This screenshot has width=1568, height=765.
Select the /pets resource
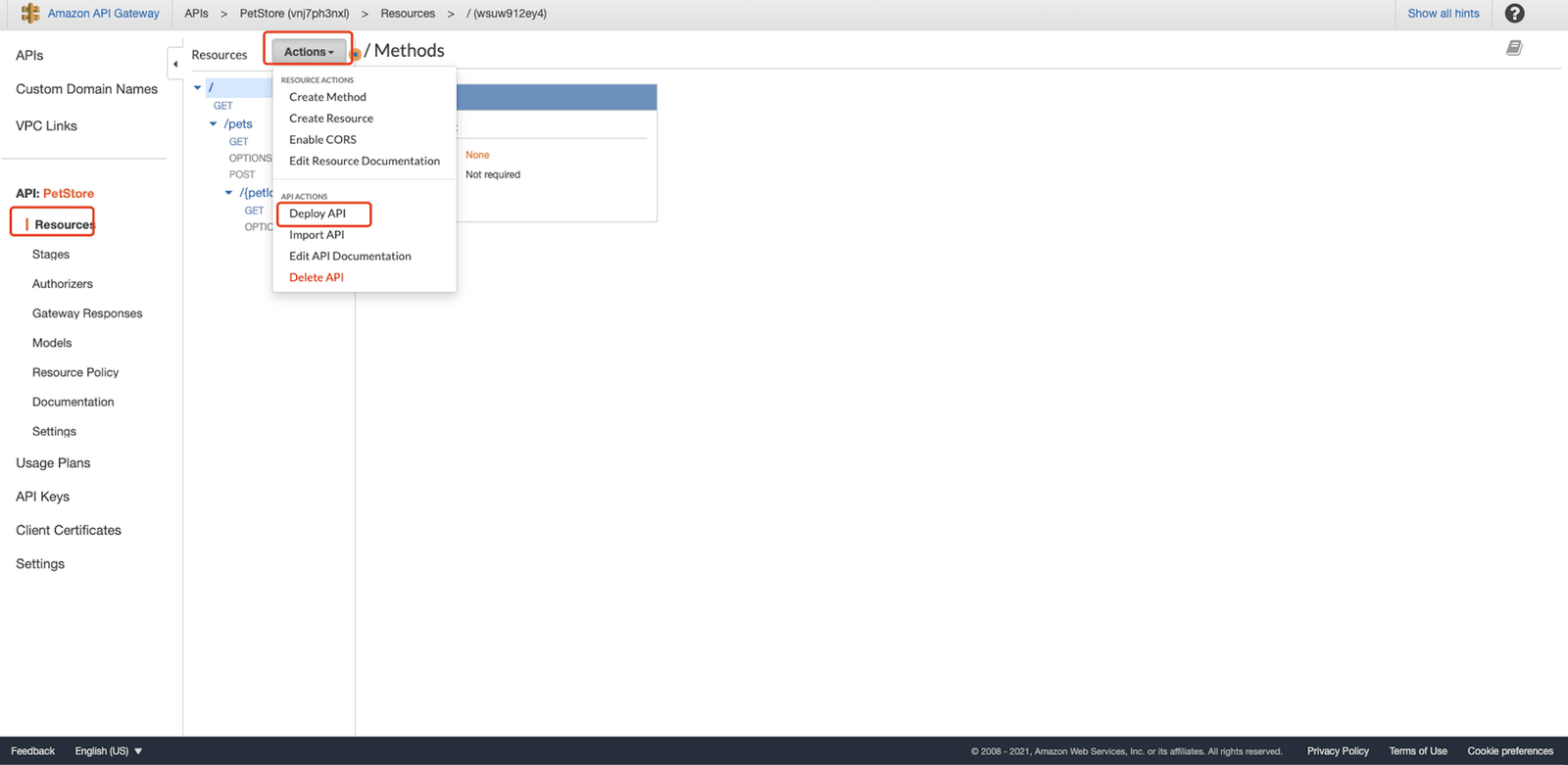coord(238,124)
